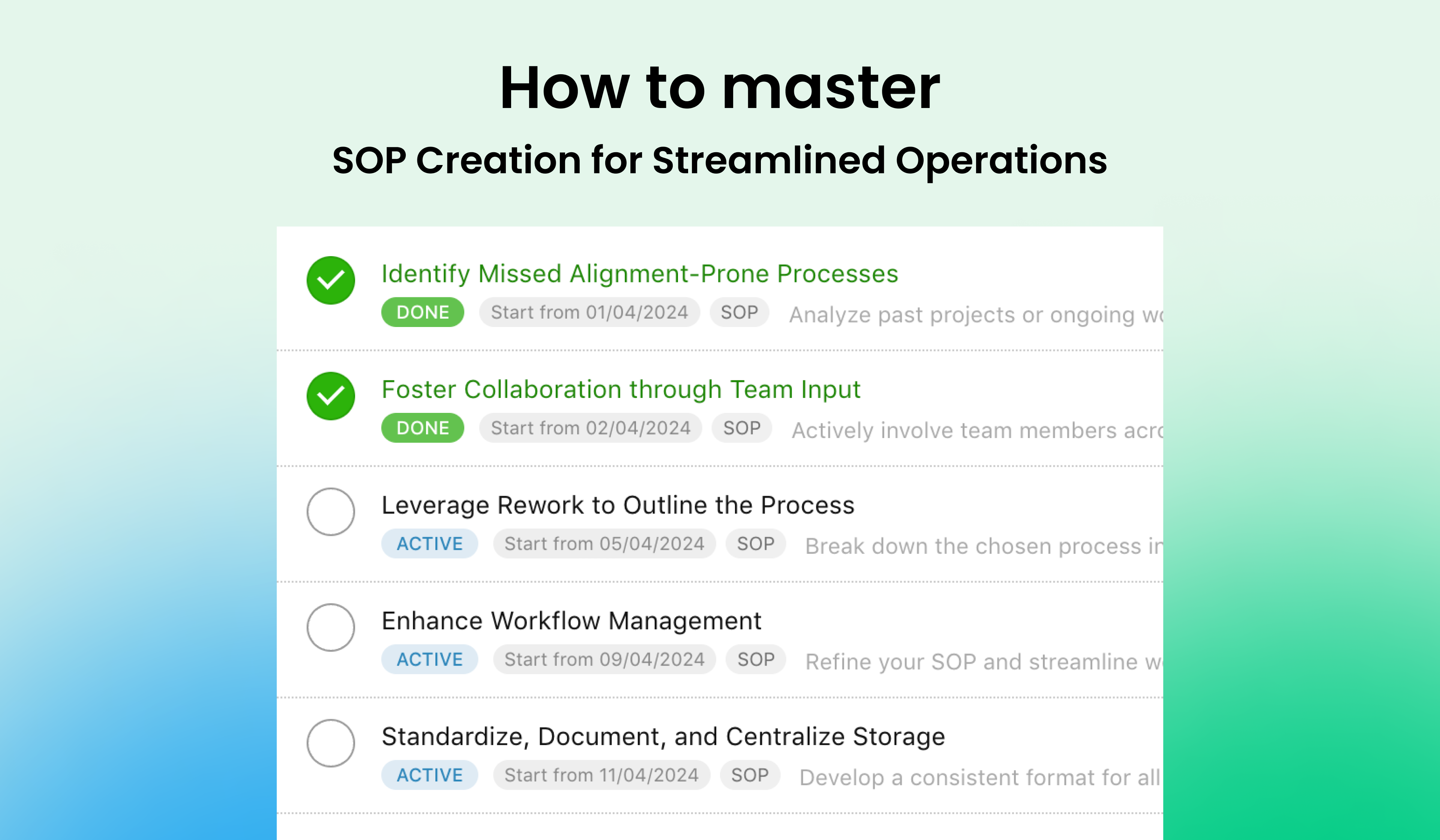
Task: Open the Enhance Workflow Management task title
Action: 571,621
